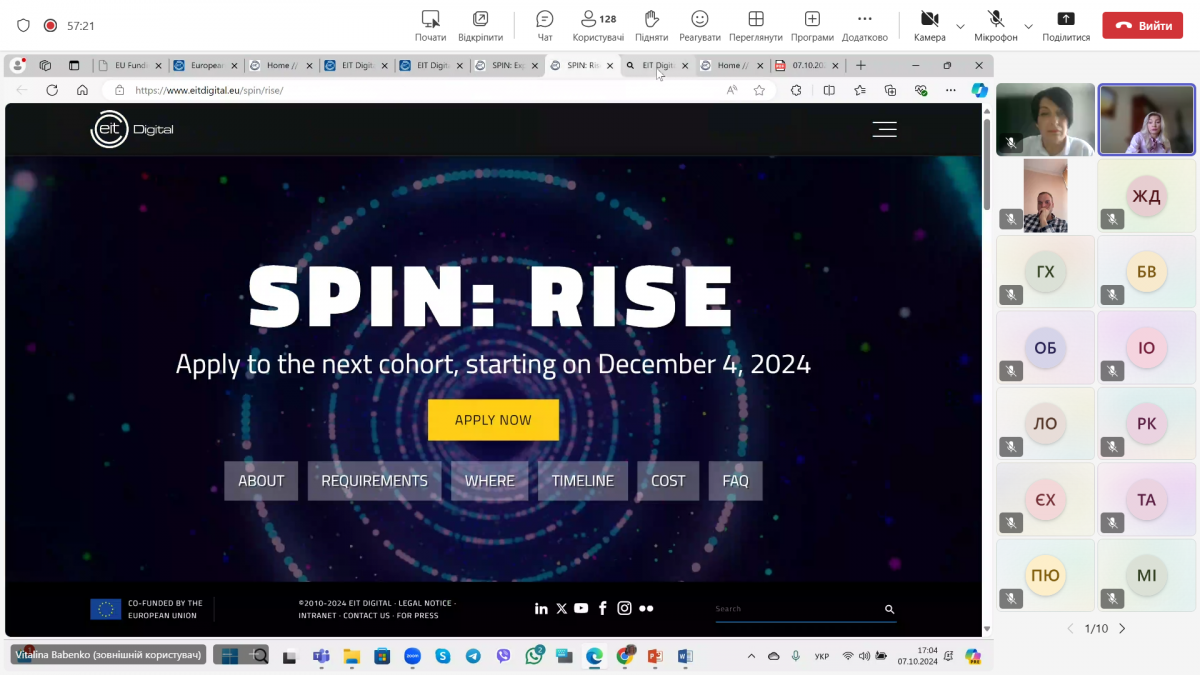
Task: Click the website footer Search field
Action: (x=797, y=609)
